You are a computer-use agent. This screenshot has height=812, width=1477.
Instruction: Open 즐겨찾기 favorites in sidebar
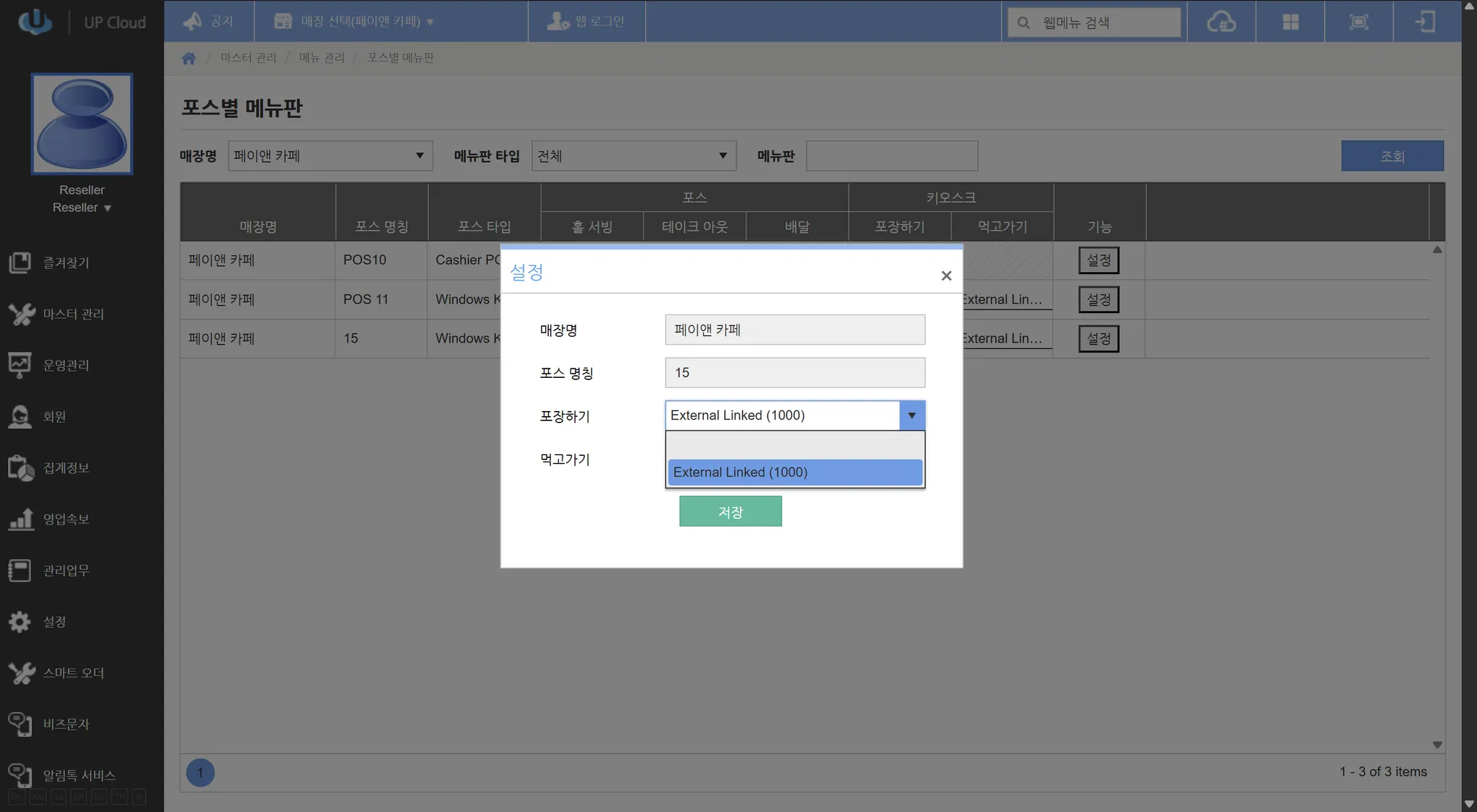coord(65,262)
